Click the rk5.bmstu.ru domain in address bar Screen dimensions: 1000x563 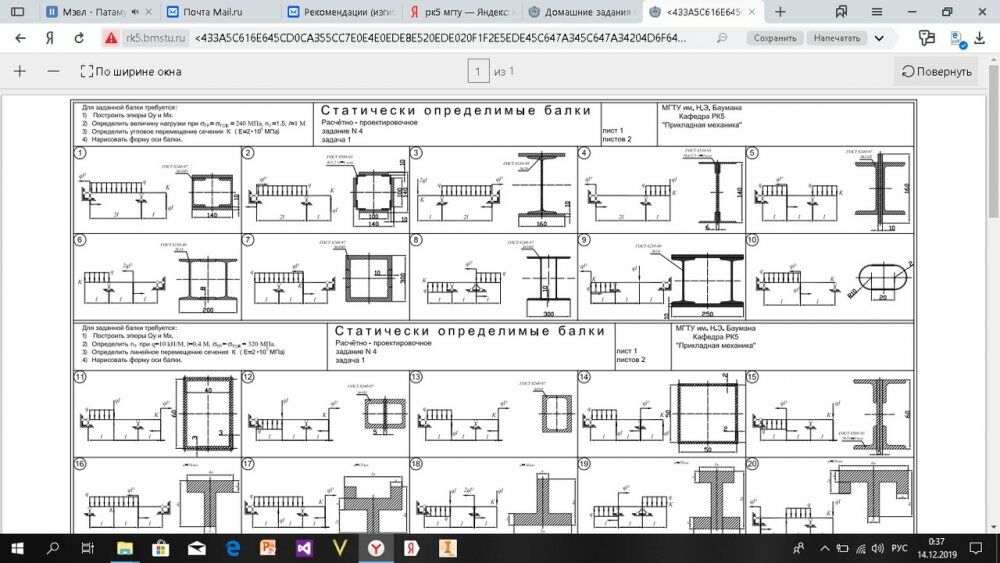[156, 38]
